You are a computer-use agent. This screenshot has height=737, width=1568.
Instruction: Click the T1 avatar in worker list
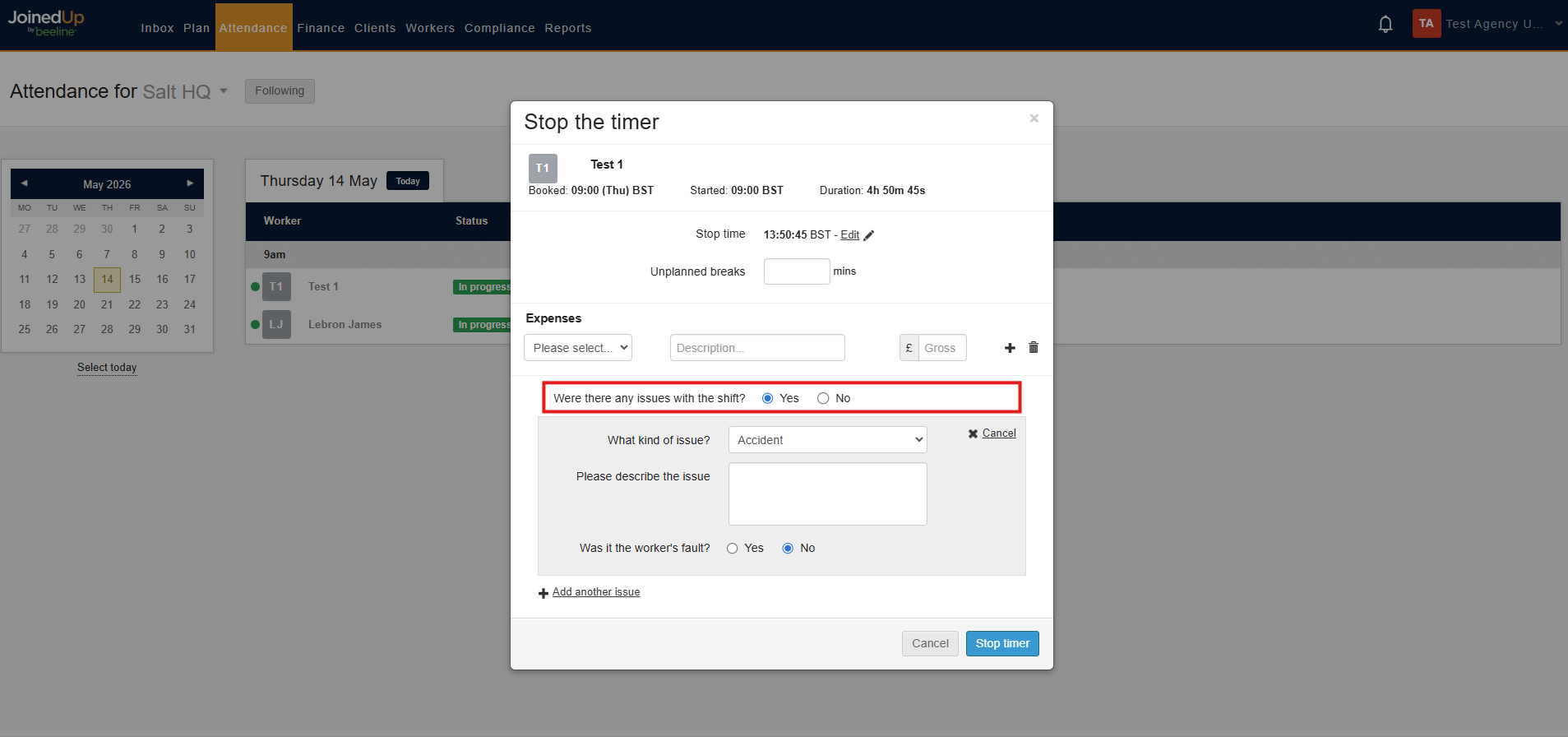tap(276, 286)
